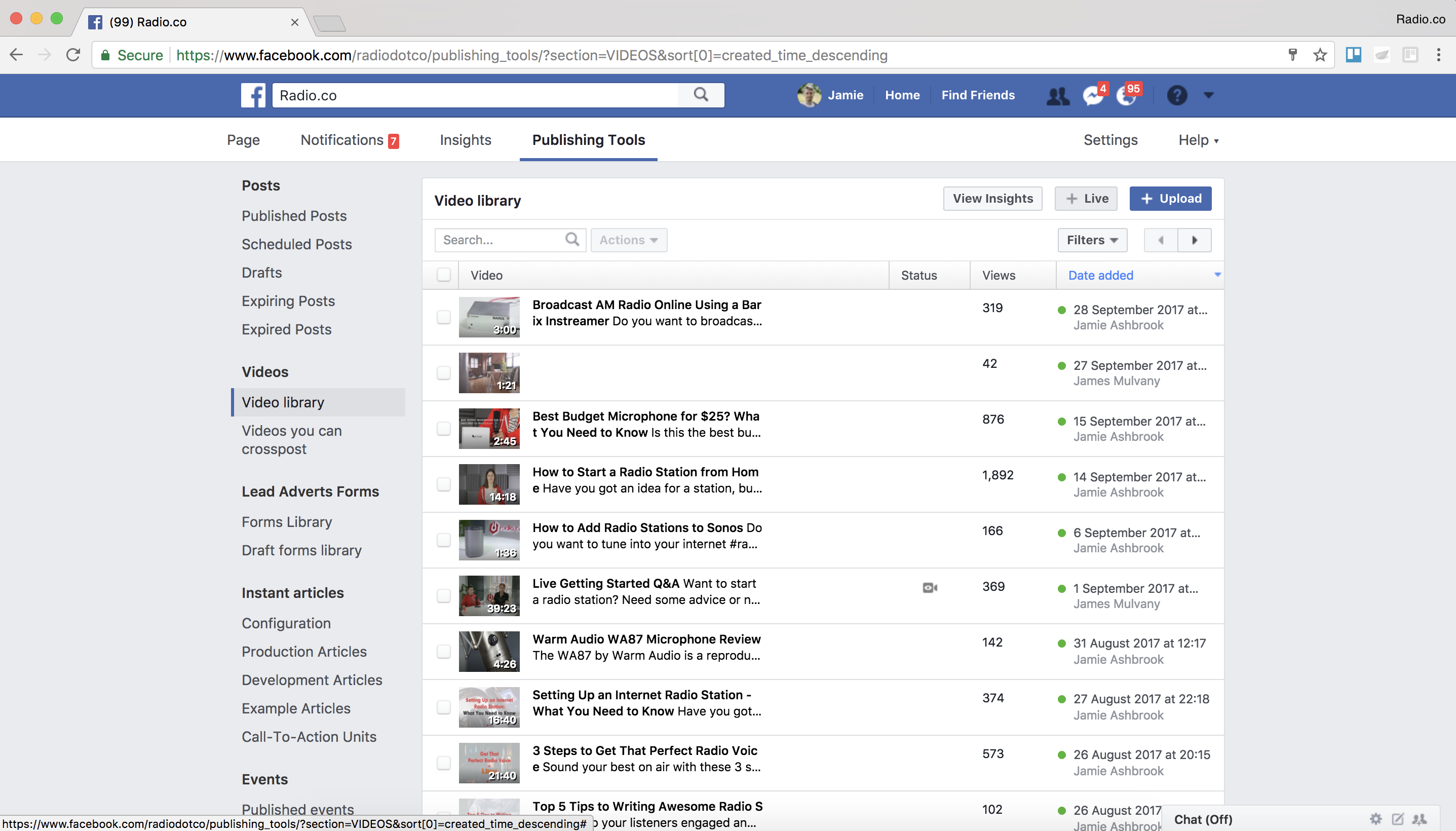Open the Warm Audio WA87 video thumbnail
This screenshot has height=831, width=1456.
coord(489,651)
